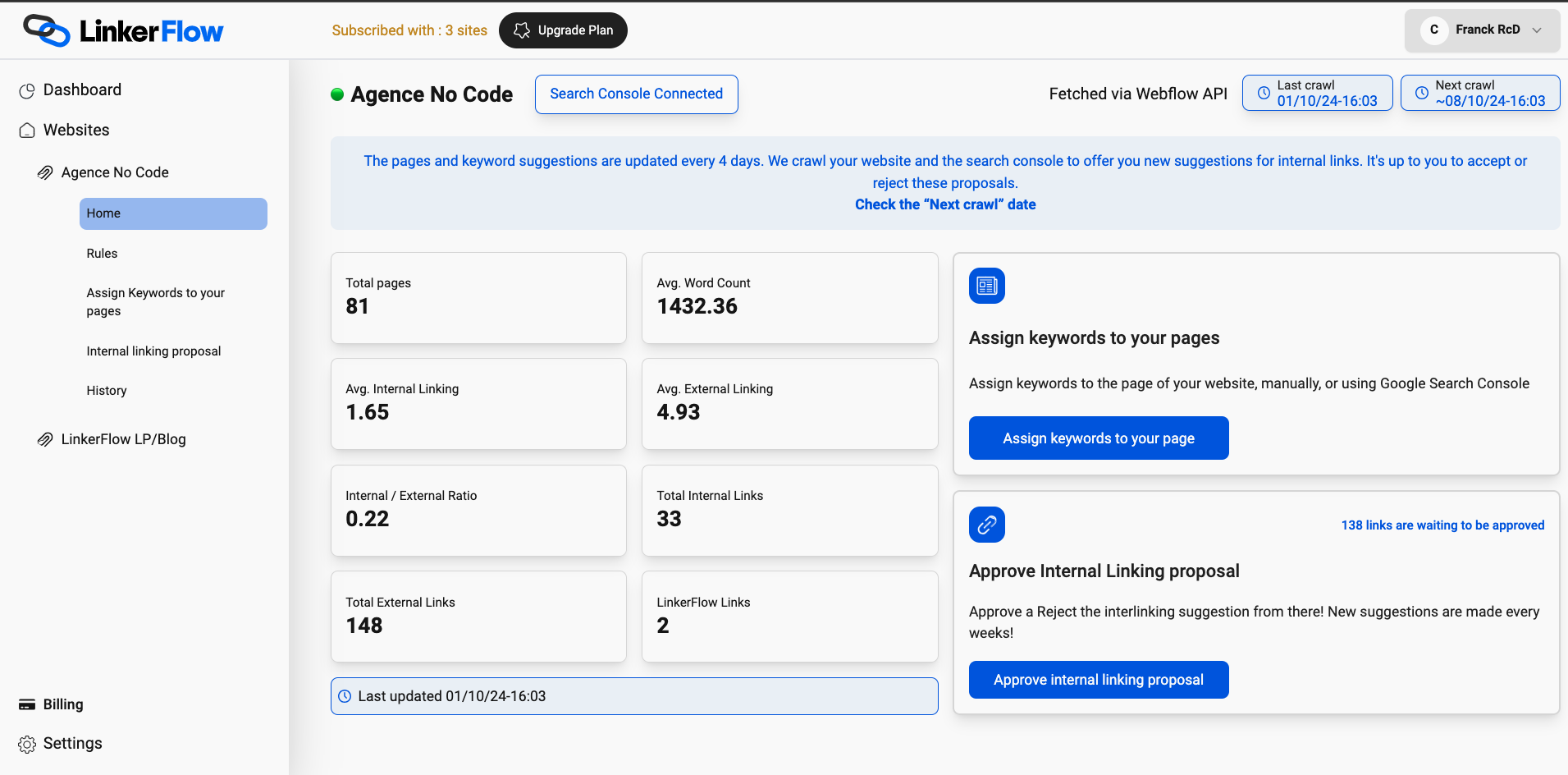The height and width of the screenshot is (775, 1568).
Task: Click the Last crawl date box
Action: [1317, 93]
